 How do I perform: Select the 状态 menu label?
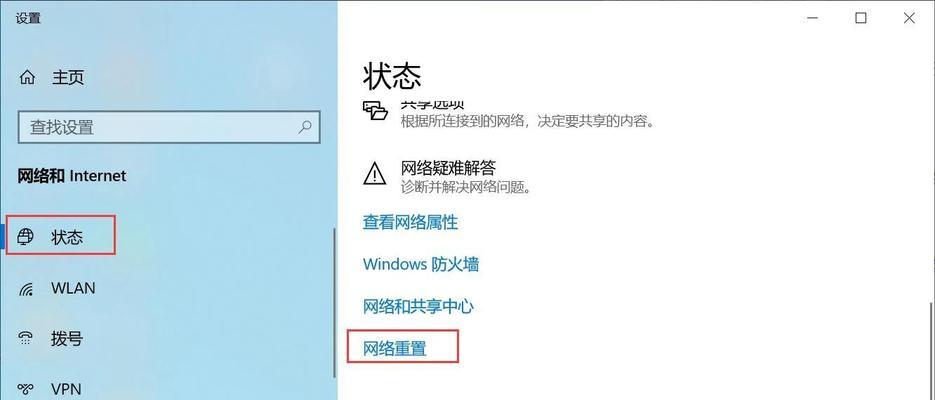pos(67,237)
